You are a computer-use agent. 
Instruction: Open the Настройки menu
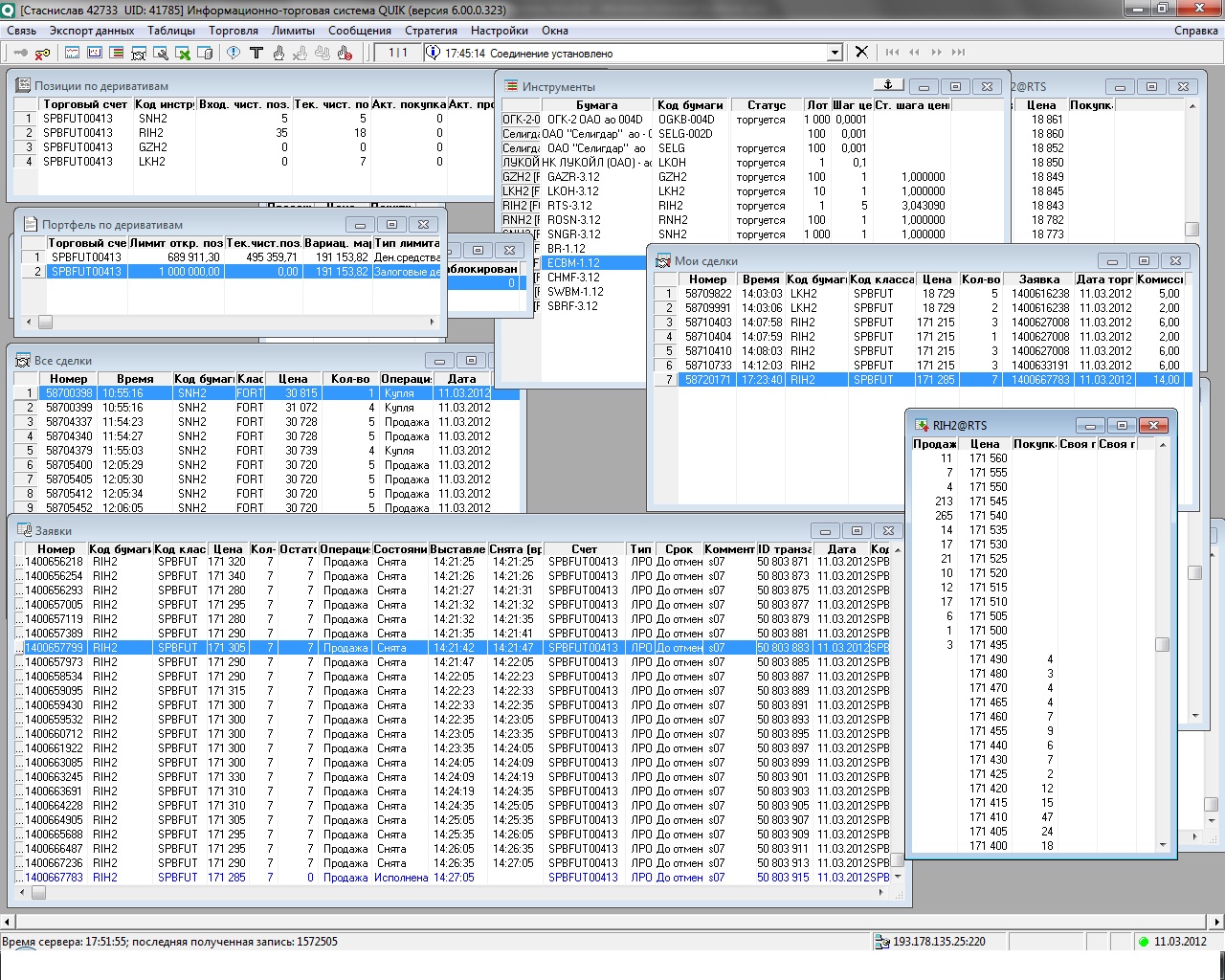point(500,31)
